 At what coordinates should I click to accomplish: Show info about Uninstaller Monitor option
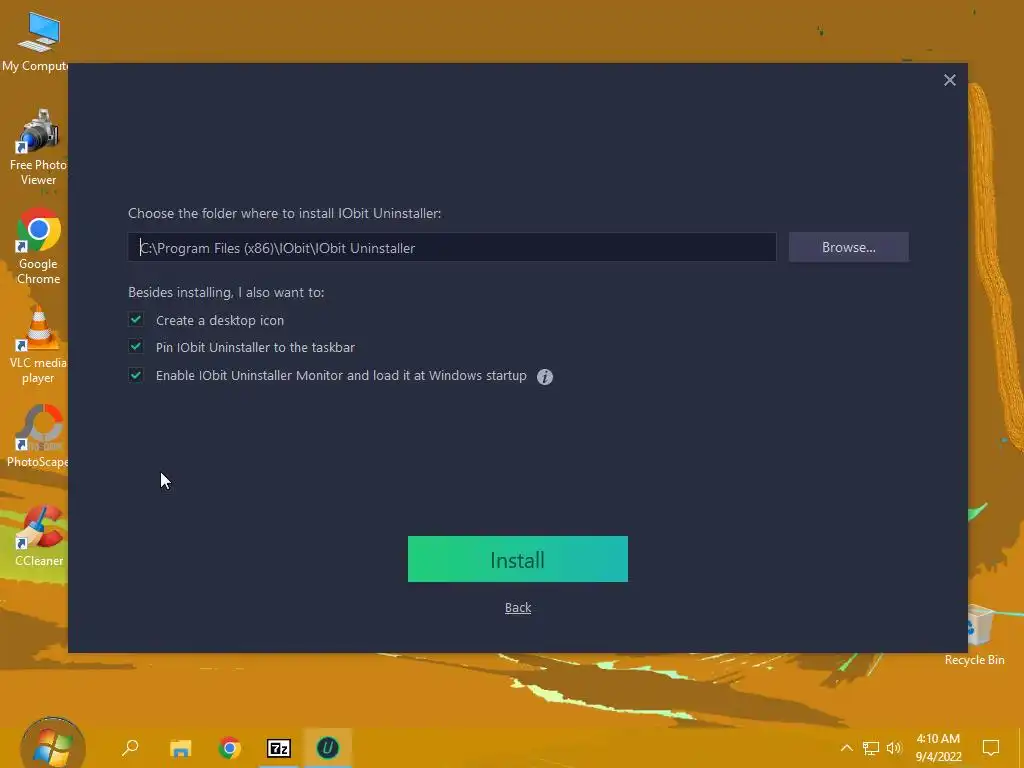(x=545, y=377)
